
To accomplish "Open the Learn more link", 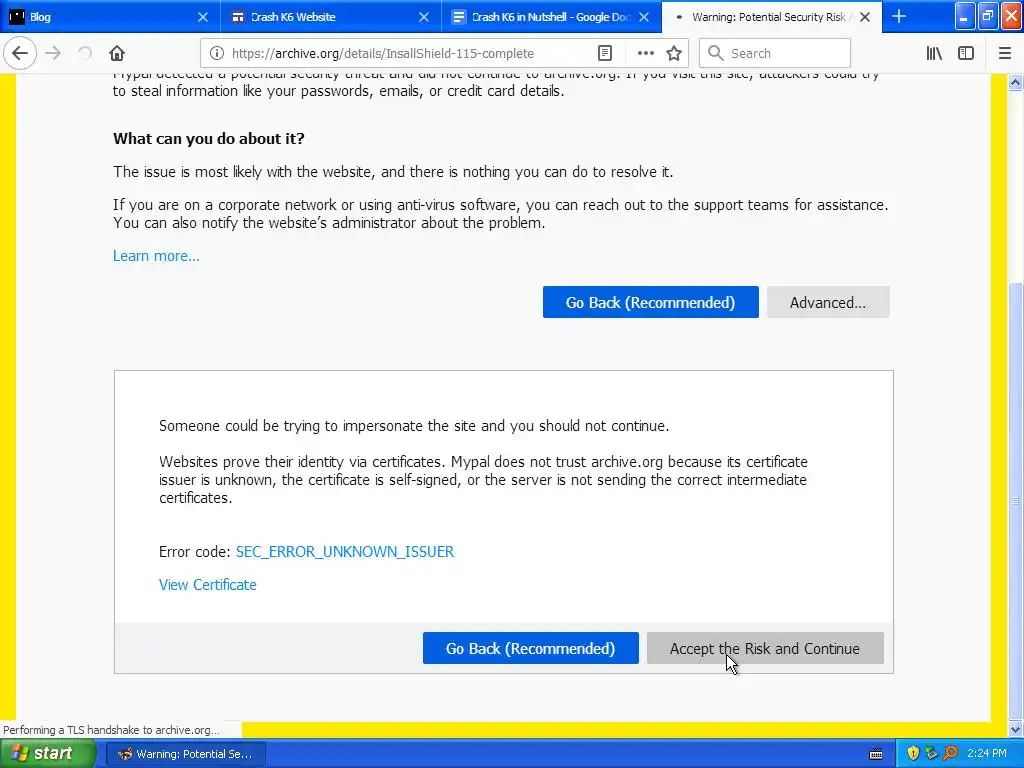I will click(x=156, y=255).
